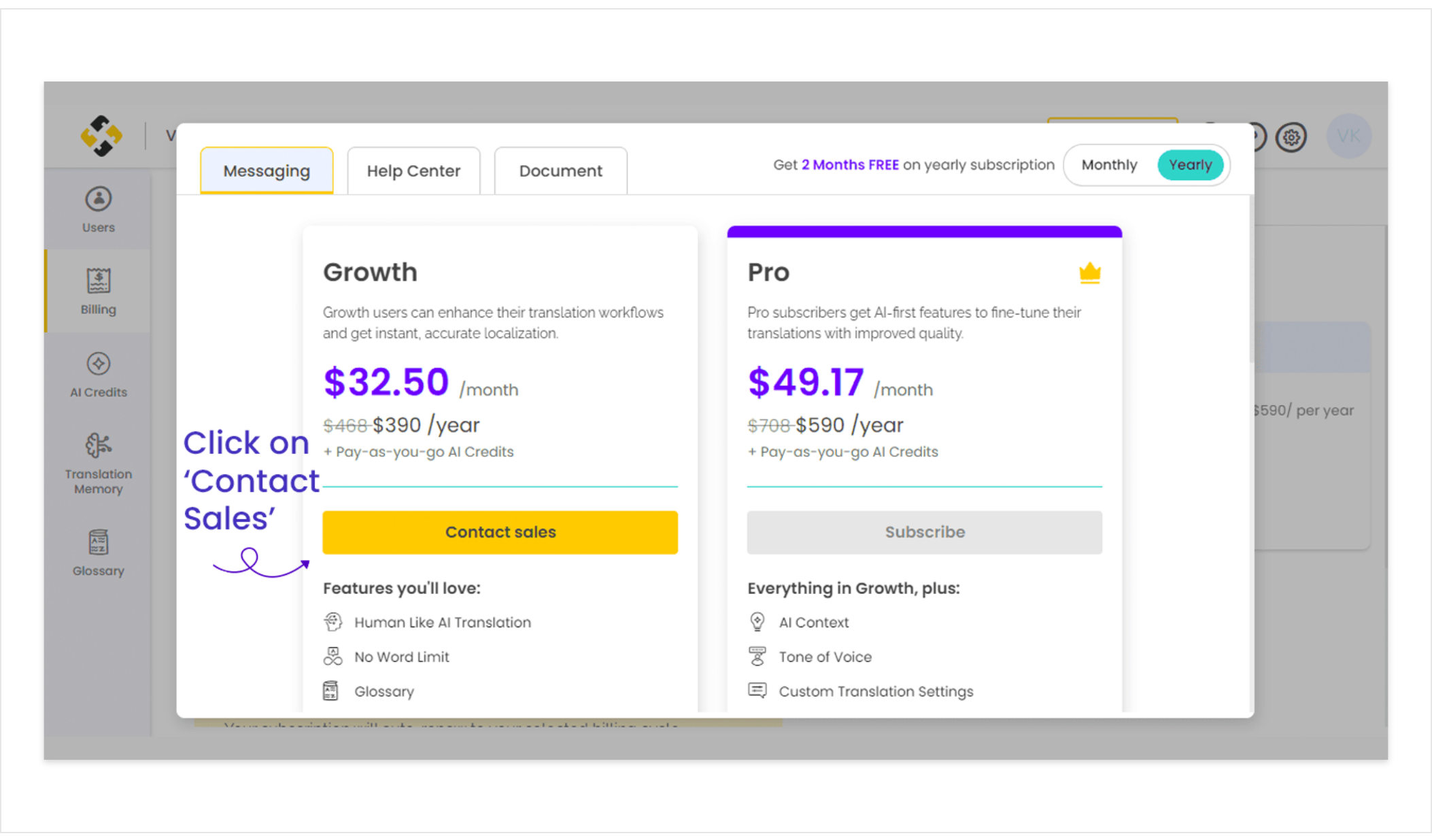The height and width of the screenshot is (840, 1432).
Task: Open the VK user avatar
Action: coord(1348,137)
